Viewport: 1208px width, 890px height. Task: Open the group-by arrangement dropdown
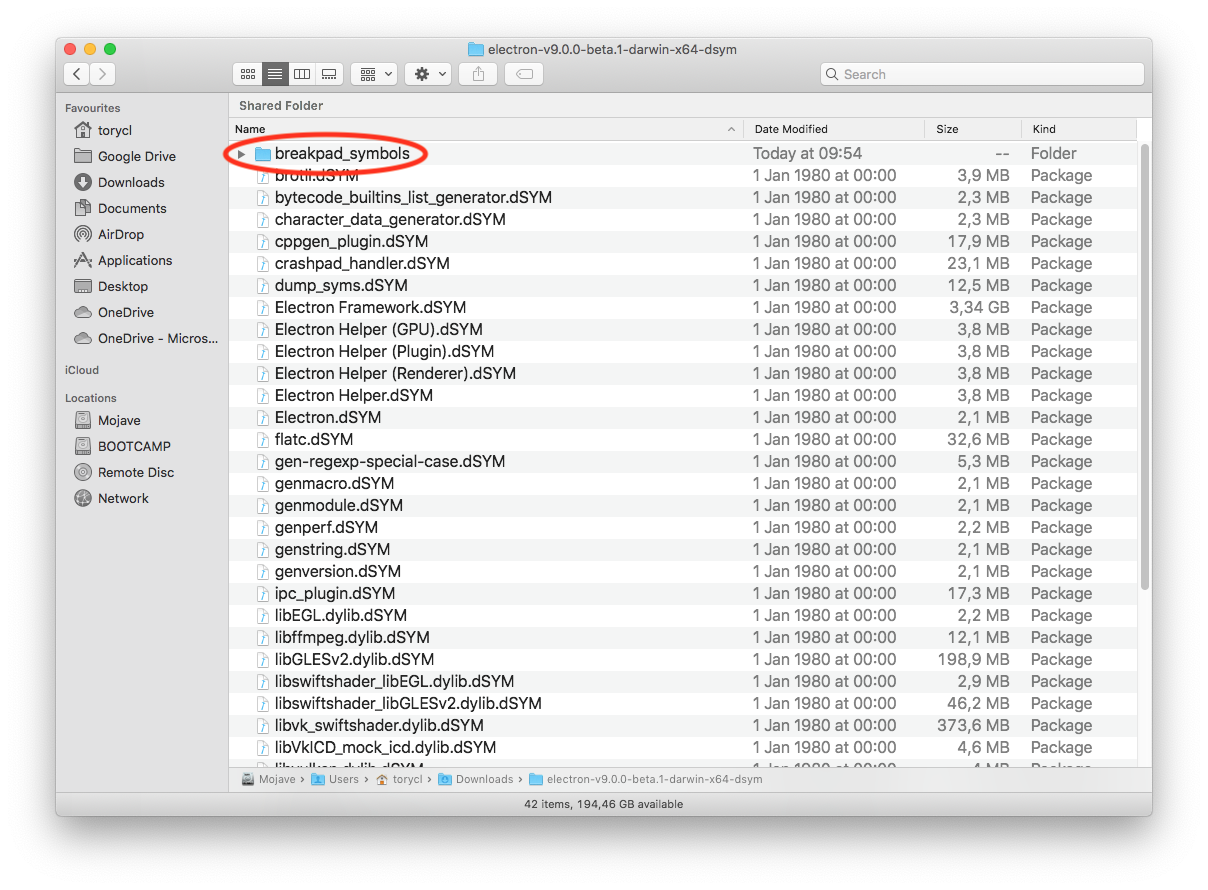374,74
